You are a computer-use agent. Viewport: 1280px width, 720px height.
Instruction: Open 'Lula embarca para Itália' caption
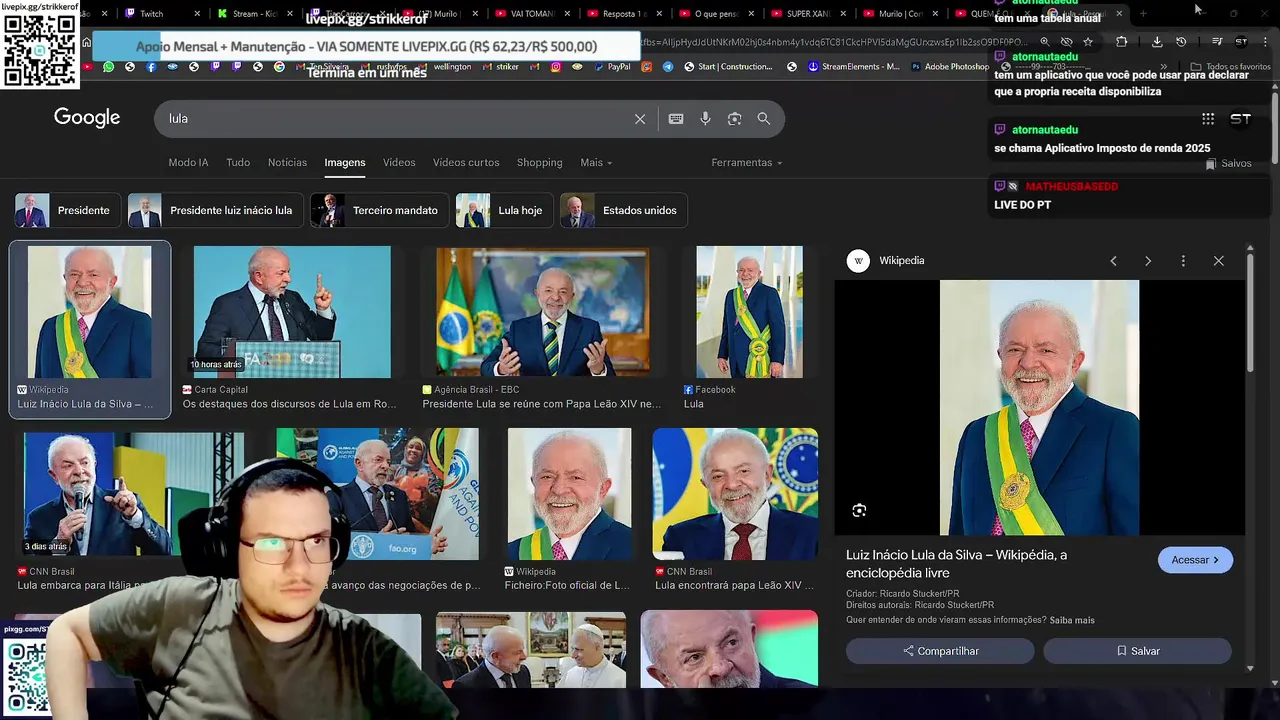coord(83,586)
